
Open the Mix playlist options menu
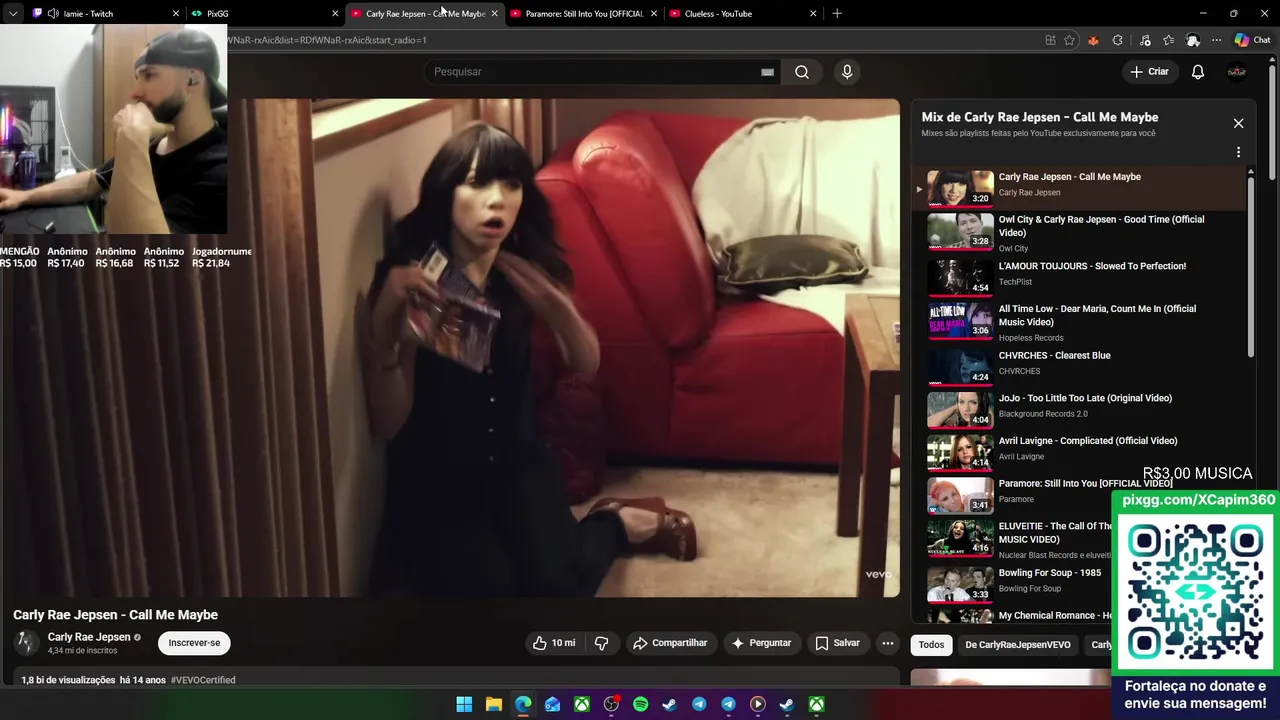[x=1238, y=152]
